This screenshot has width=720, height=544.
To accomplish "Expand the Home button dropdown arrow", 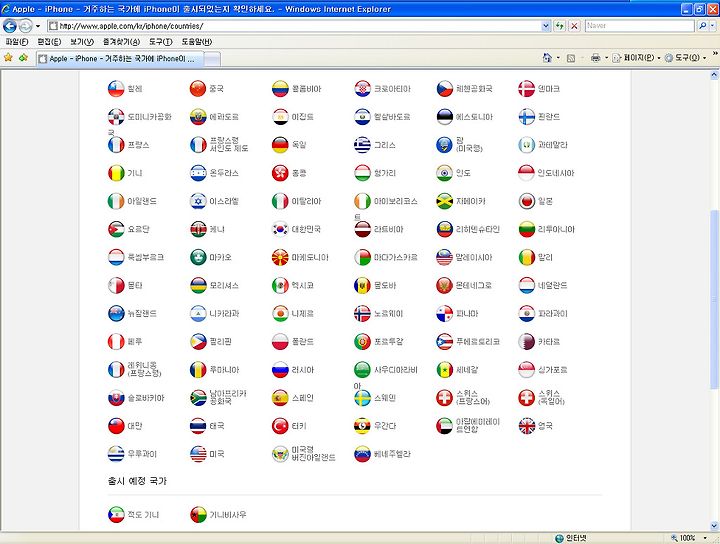I will (x=558, y=58).
